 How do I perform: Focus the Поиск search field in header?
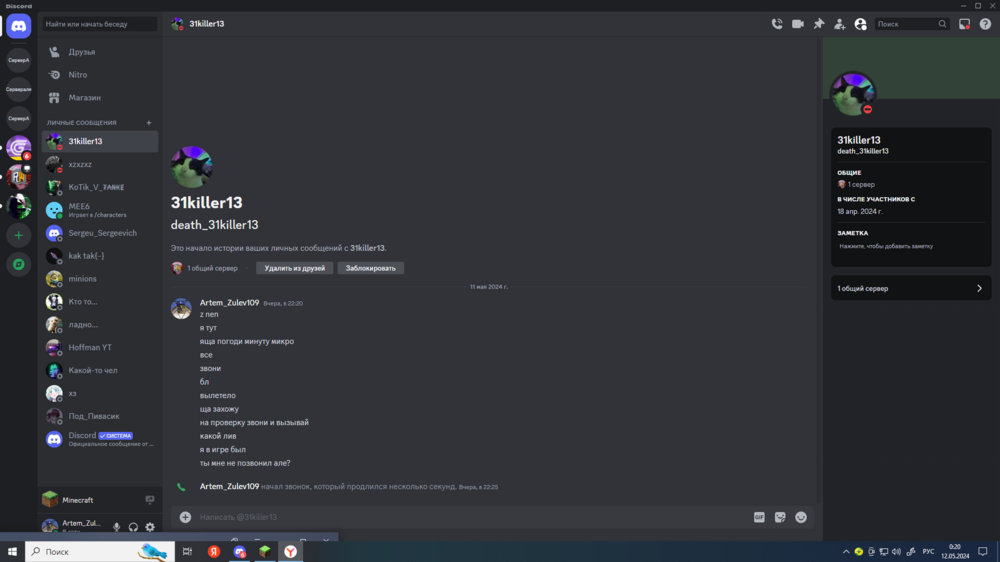pyautogui.click(x=911, y=24)
